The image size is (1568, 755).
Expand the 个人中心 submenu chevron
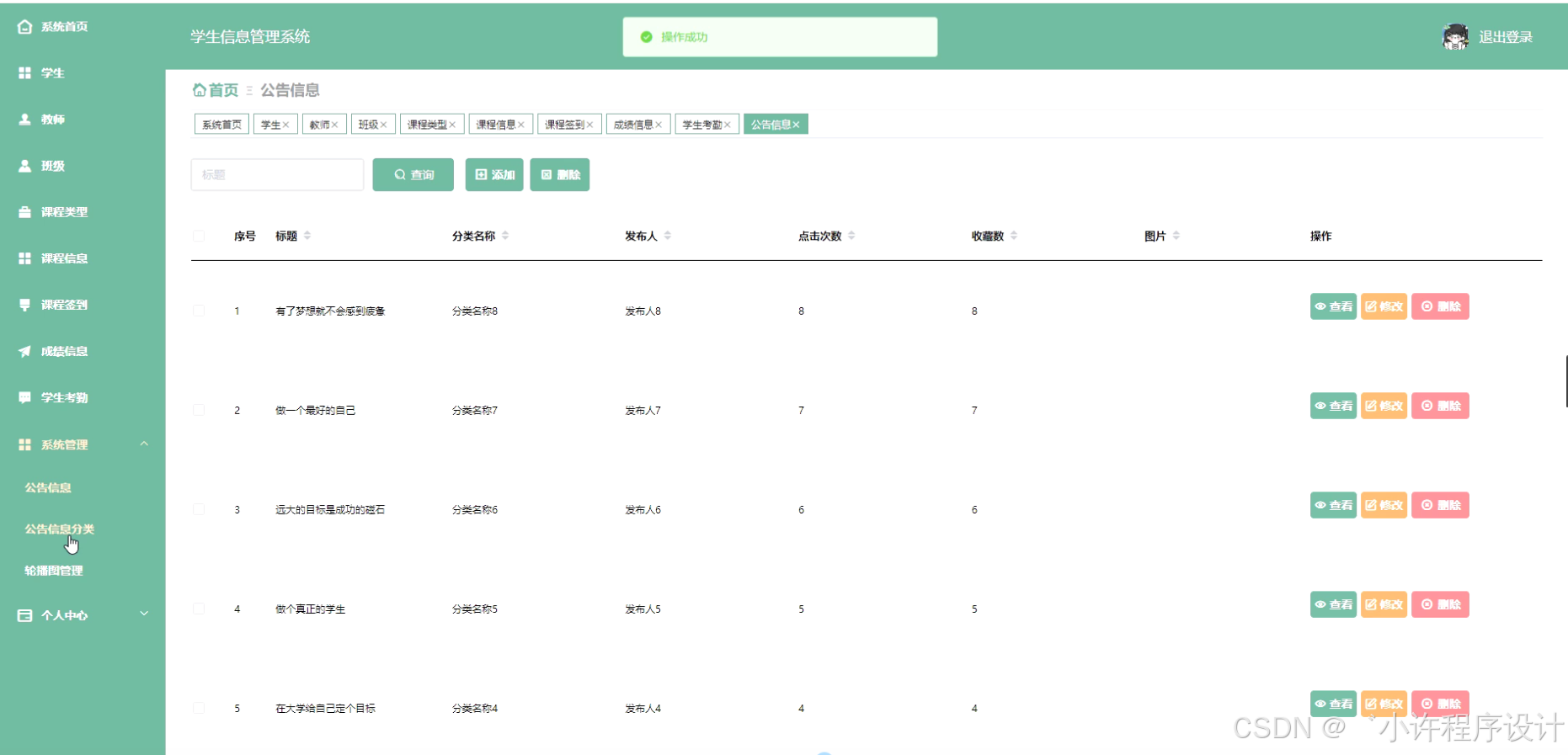144,614
